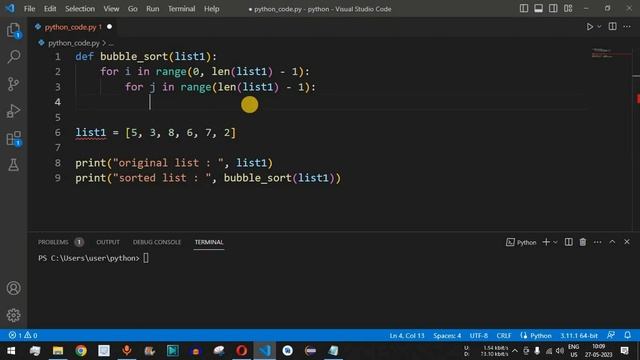The image size is (640, 360).
Task: Split the editor to the right
Action: pos(613,27)
